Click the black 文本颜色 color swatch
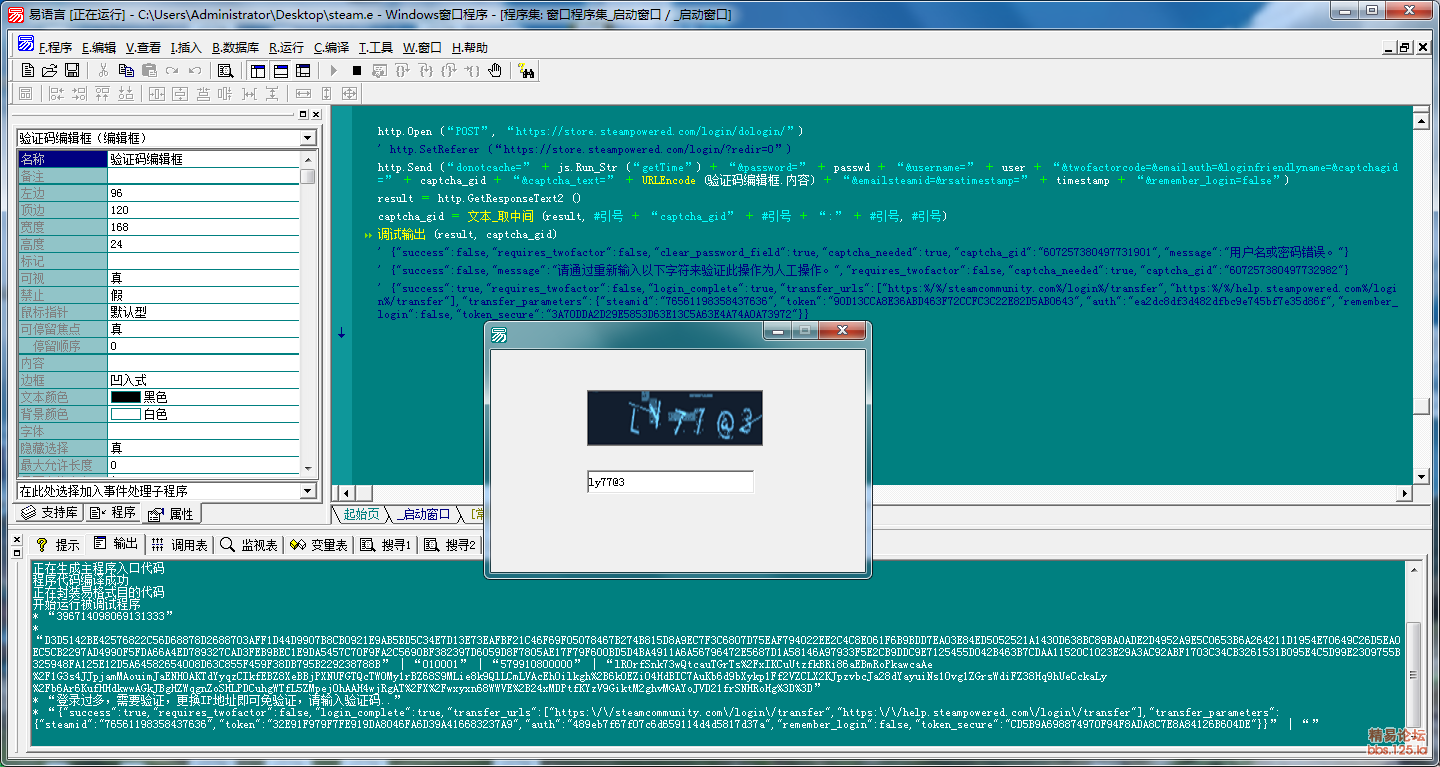The image size is (1440, 767). [125, 397]
